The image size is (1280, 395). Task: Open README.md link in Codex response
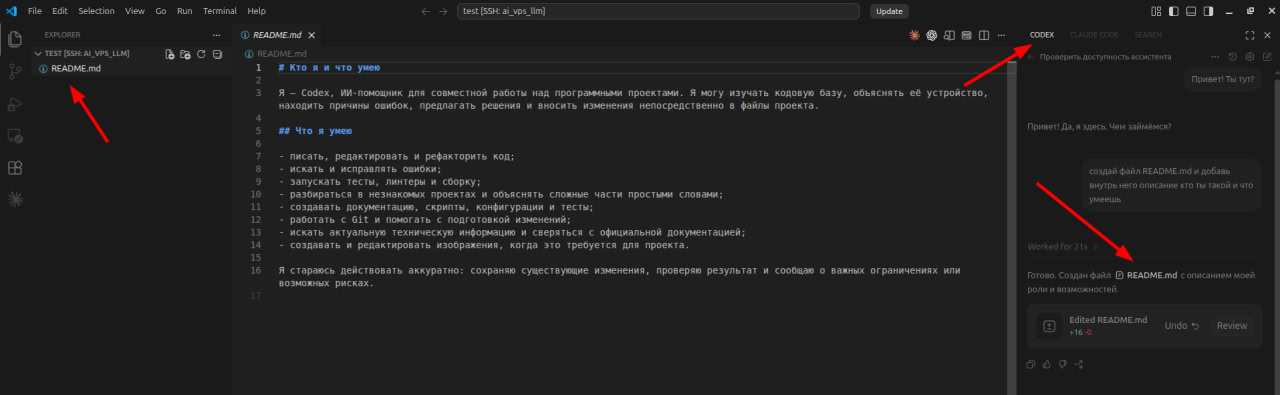point(1146,275)
